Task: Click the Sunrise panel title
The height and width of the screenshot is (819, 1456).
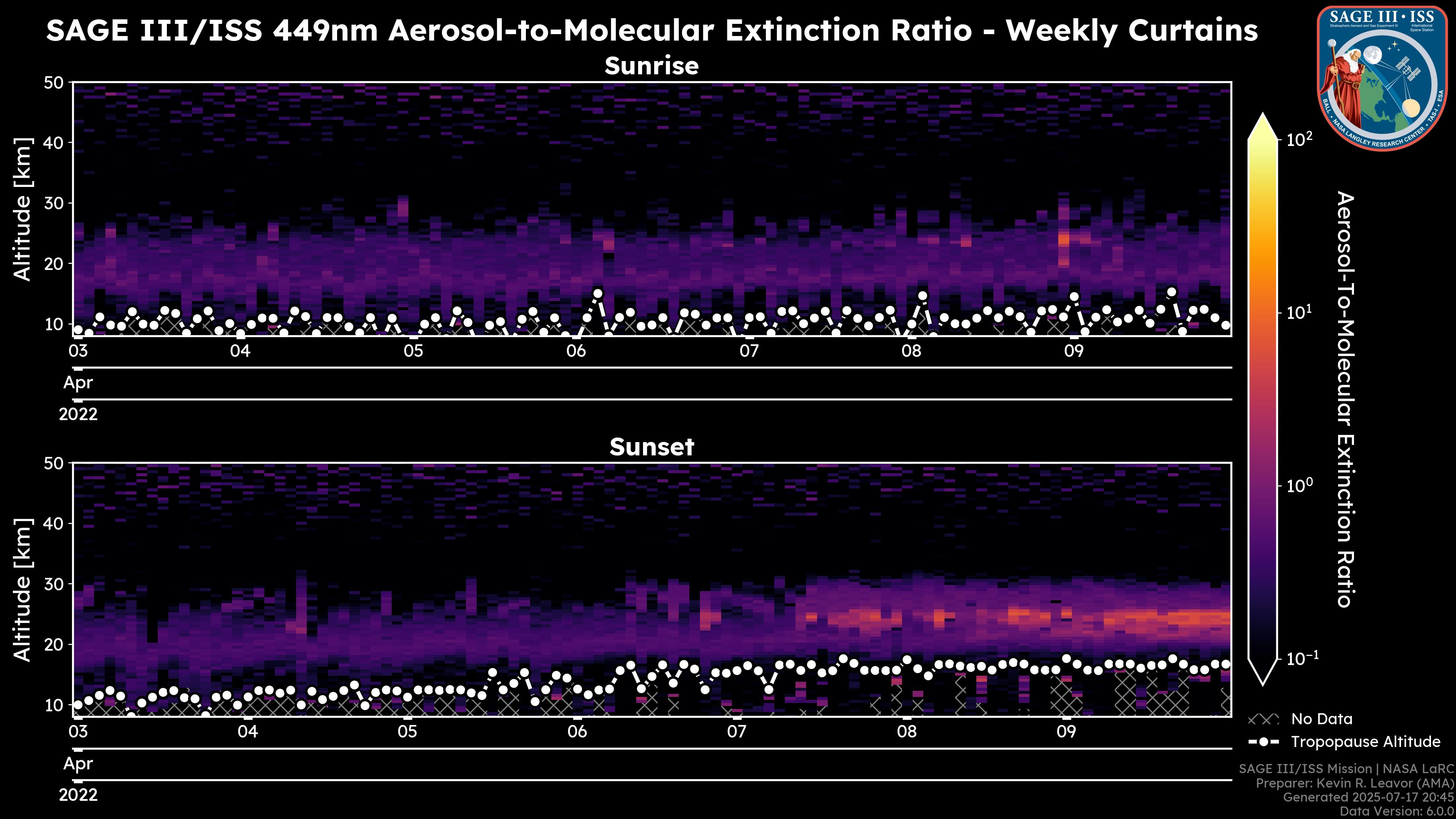Action: click(652, 66)
